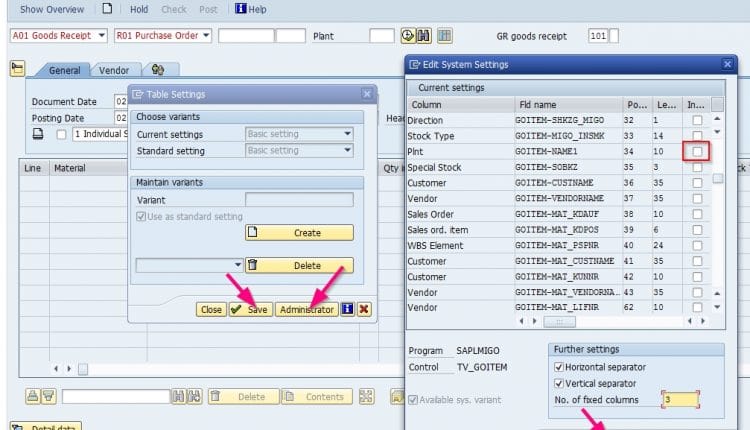Tick invisible checkbox for Direction row
This screenshot has height=430, width=750.
point(697,120)
